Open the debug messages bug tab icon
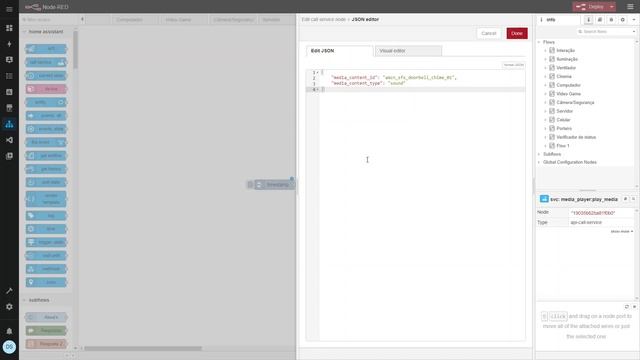Viewport: 640px width, 360px height. (611, 20)
